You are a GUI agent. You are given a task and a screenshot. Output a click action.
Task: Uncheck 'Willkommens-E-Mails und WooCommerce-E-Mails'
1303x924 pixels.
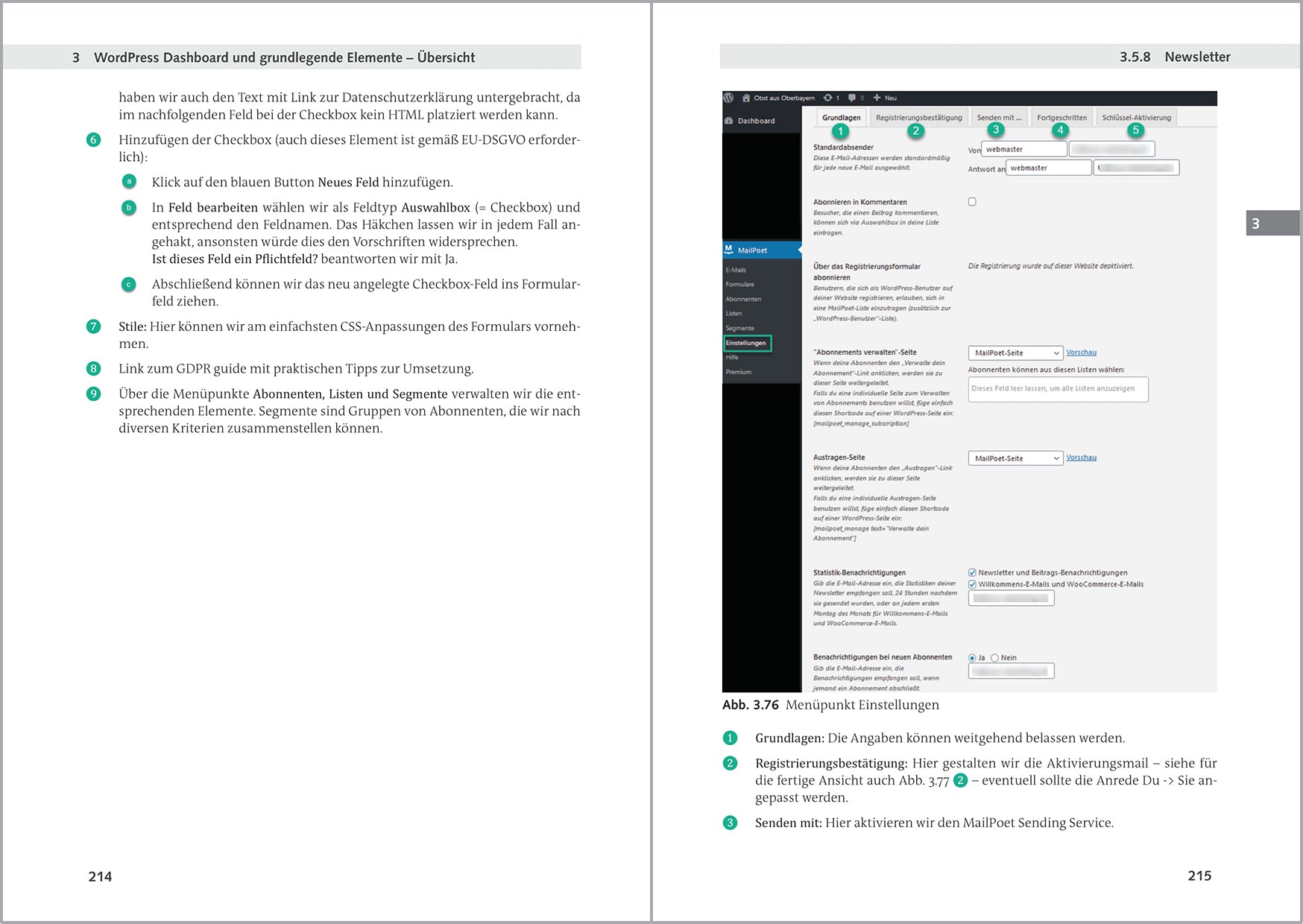(971, 584)
